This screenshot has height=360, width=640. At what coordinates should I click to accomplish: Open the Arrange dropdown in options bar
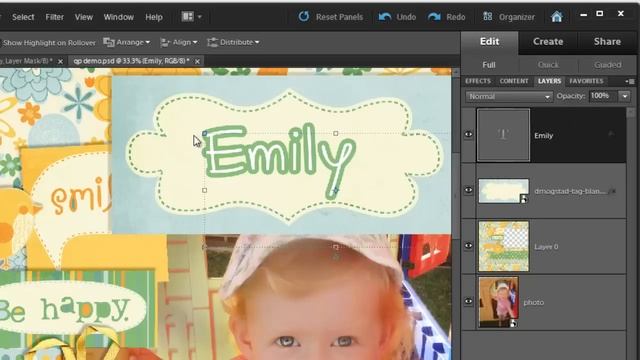(127, 42)
